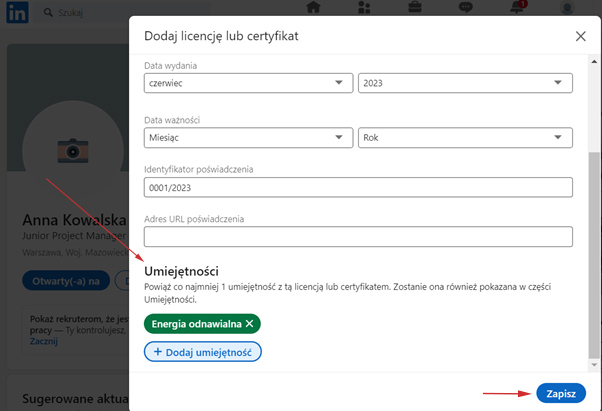Open the expiry Rok dropdown
Screen dimensions: 602x411
point(465,137)
